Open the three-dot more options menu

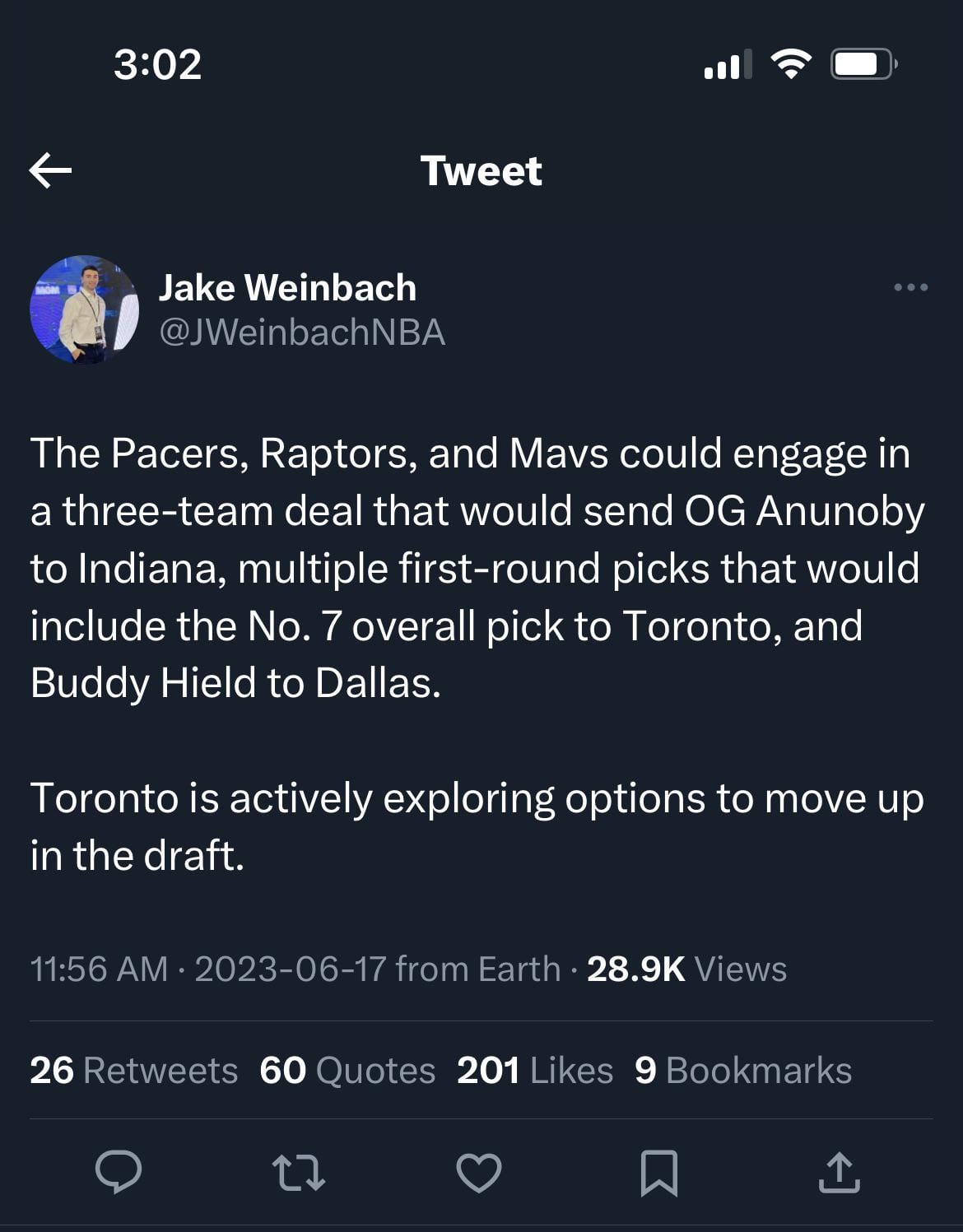click(x=910, y=287)
